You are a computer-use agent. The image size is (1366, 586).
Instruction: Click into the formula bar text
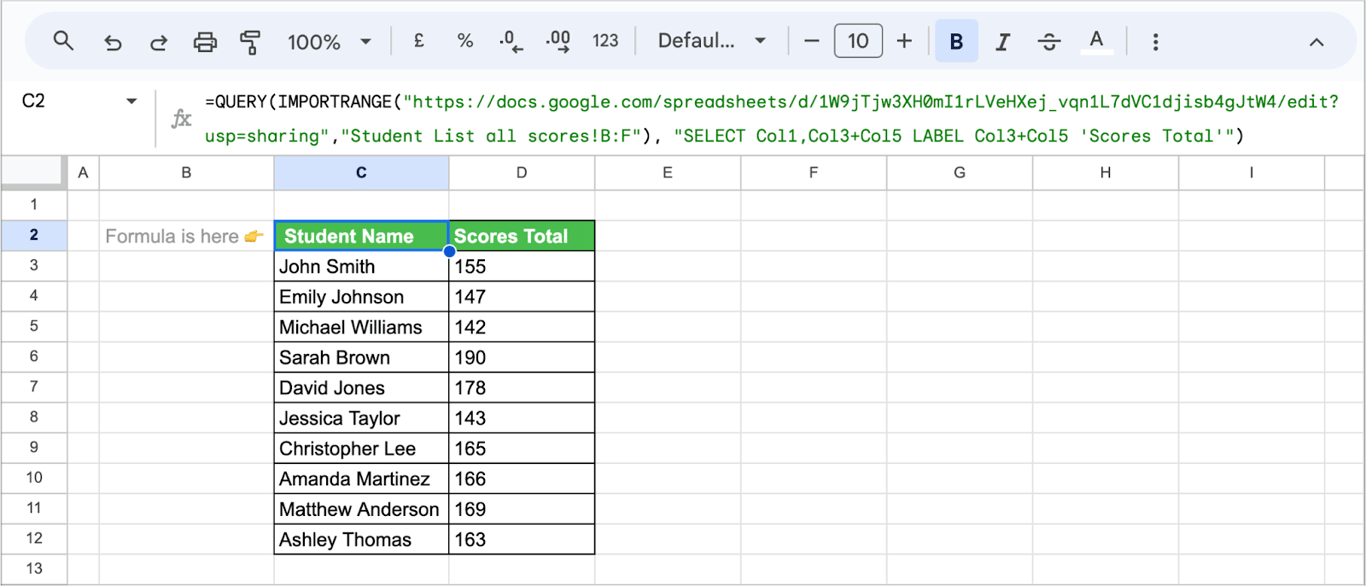click(x=771, y=118)
